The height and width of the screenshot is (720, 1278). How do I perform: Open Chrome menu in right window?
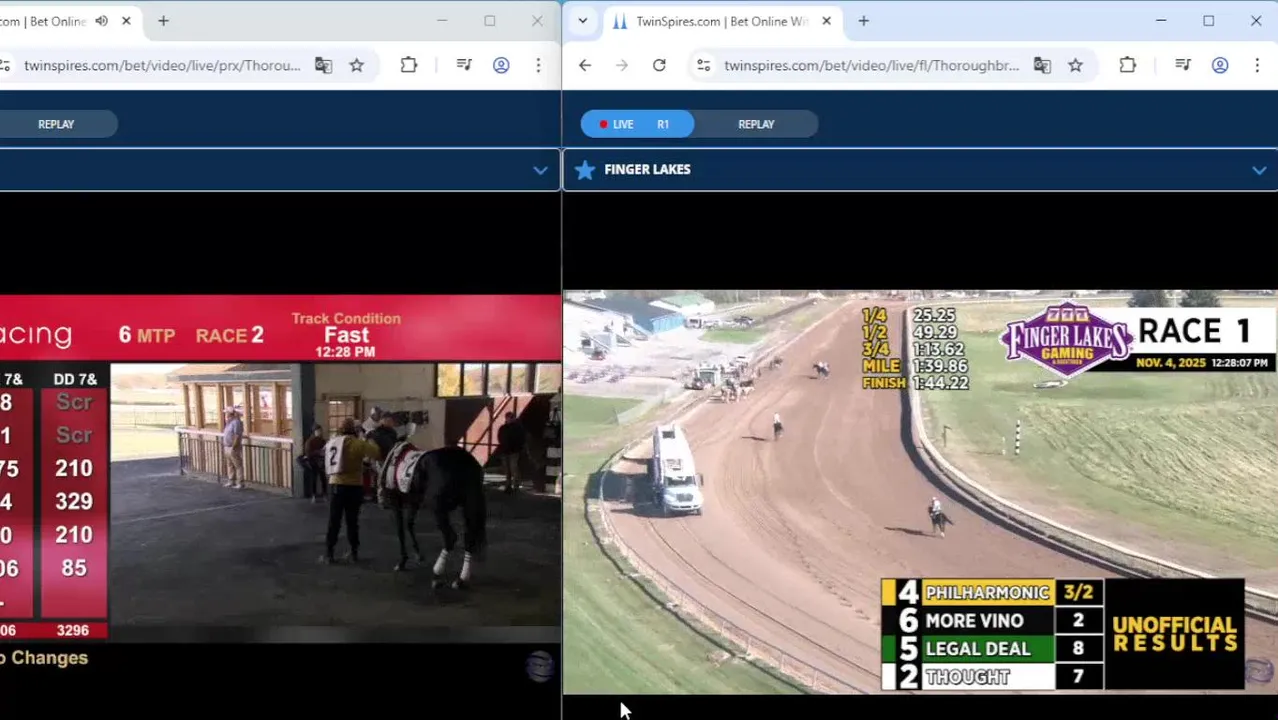coord(1257,65)
